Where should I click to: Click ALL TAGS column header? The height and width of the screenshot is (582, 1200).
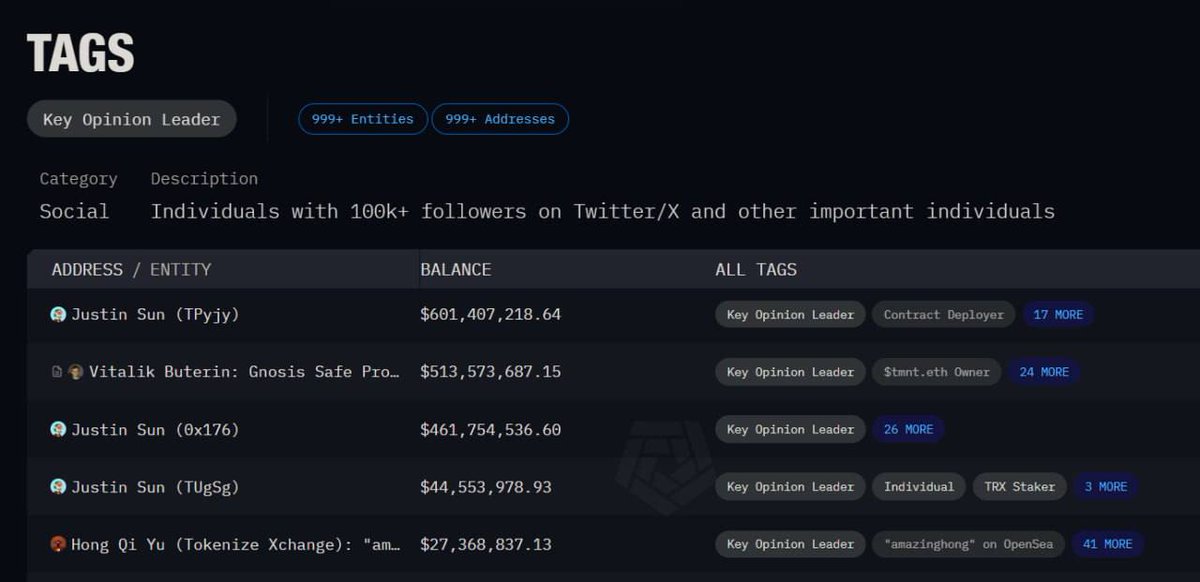[756, 270]
